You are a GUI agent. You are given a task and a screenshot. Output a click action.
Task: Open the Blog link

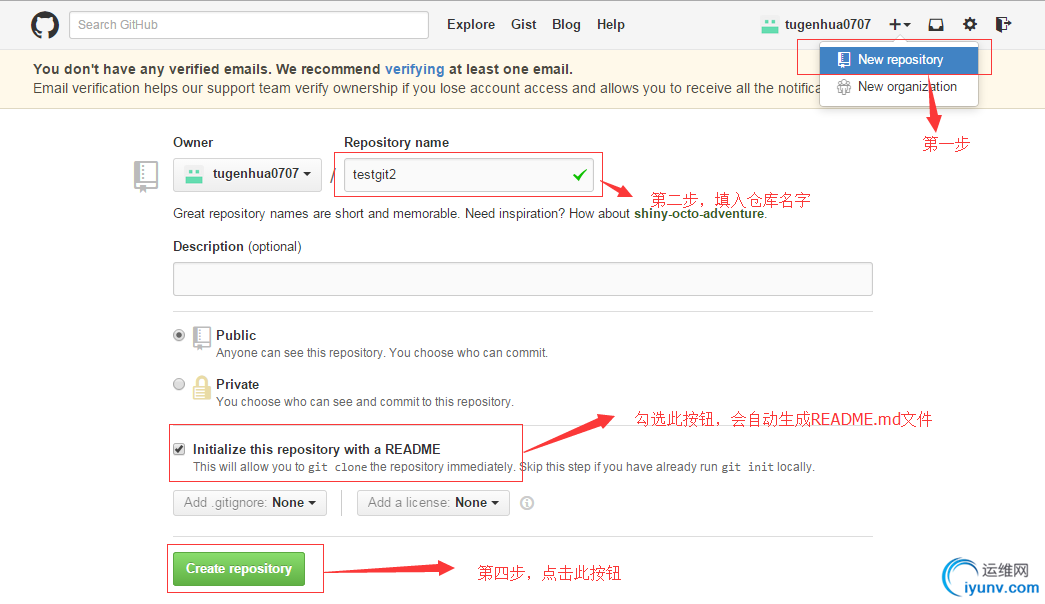pos(566,25)
